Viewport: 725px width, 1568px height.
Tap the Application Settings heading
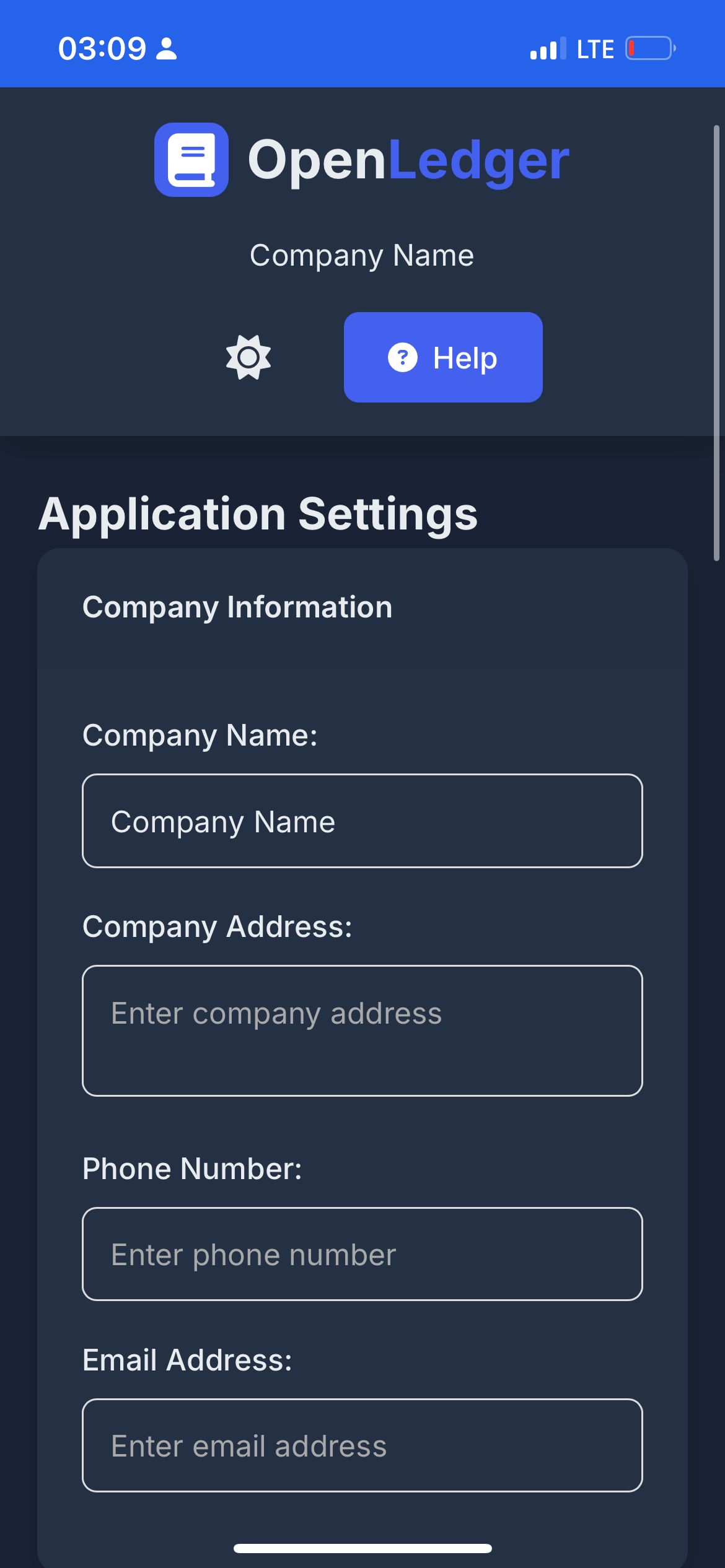258,514
